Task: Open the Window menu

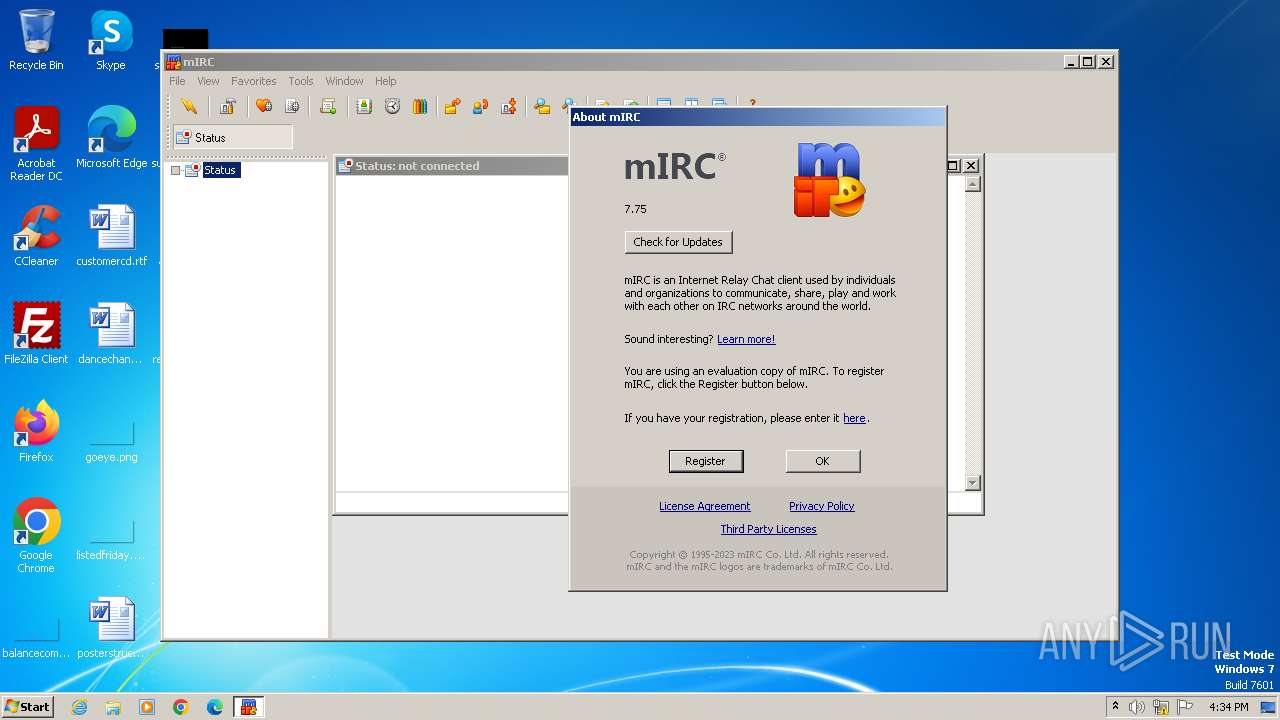Action: tap(344, 81)
